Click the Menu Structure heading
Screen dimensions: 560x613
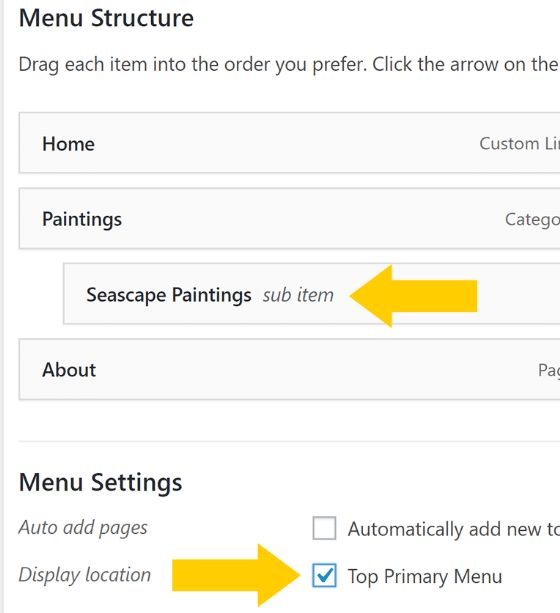tap(106, 18)
